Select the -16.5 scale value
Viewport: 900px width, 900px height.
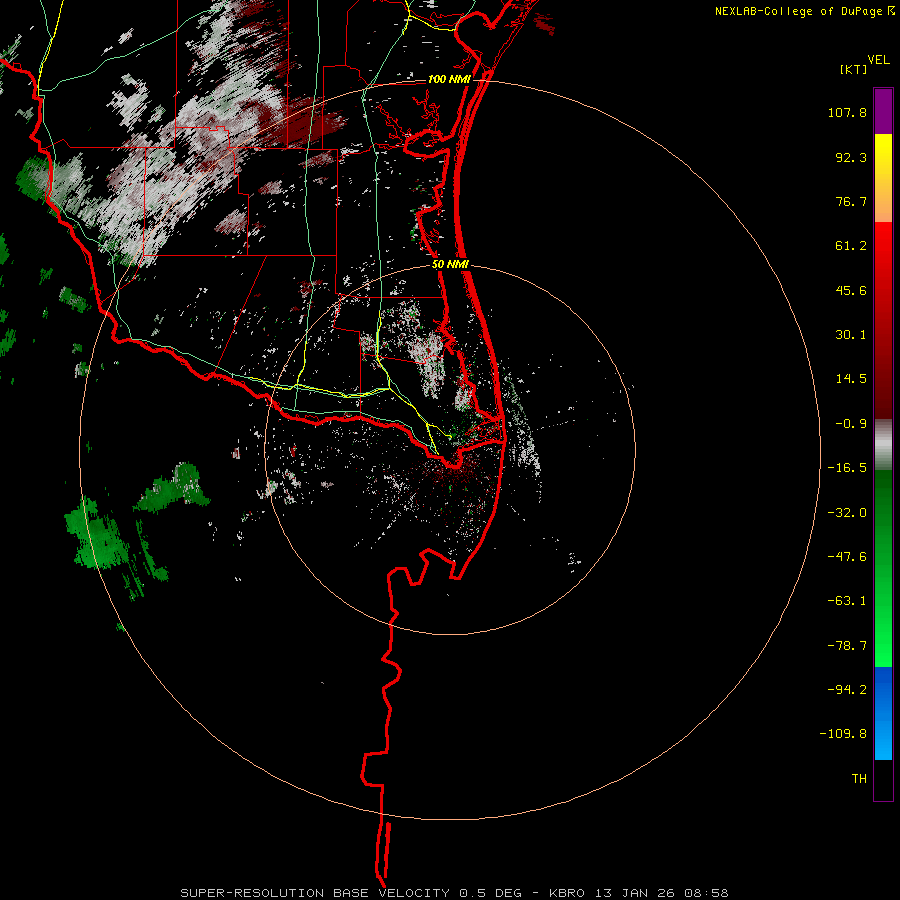pyautogui.click(x=847, y=468)
